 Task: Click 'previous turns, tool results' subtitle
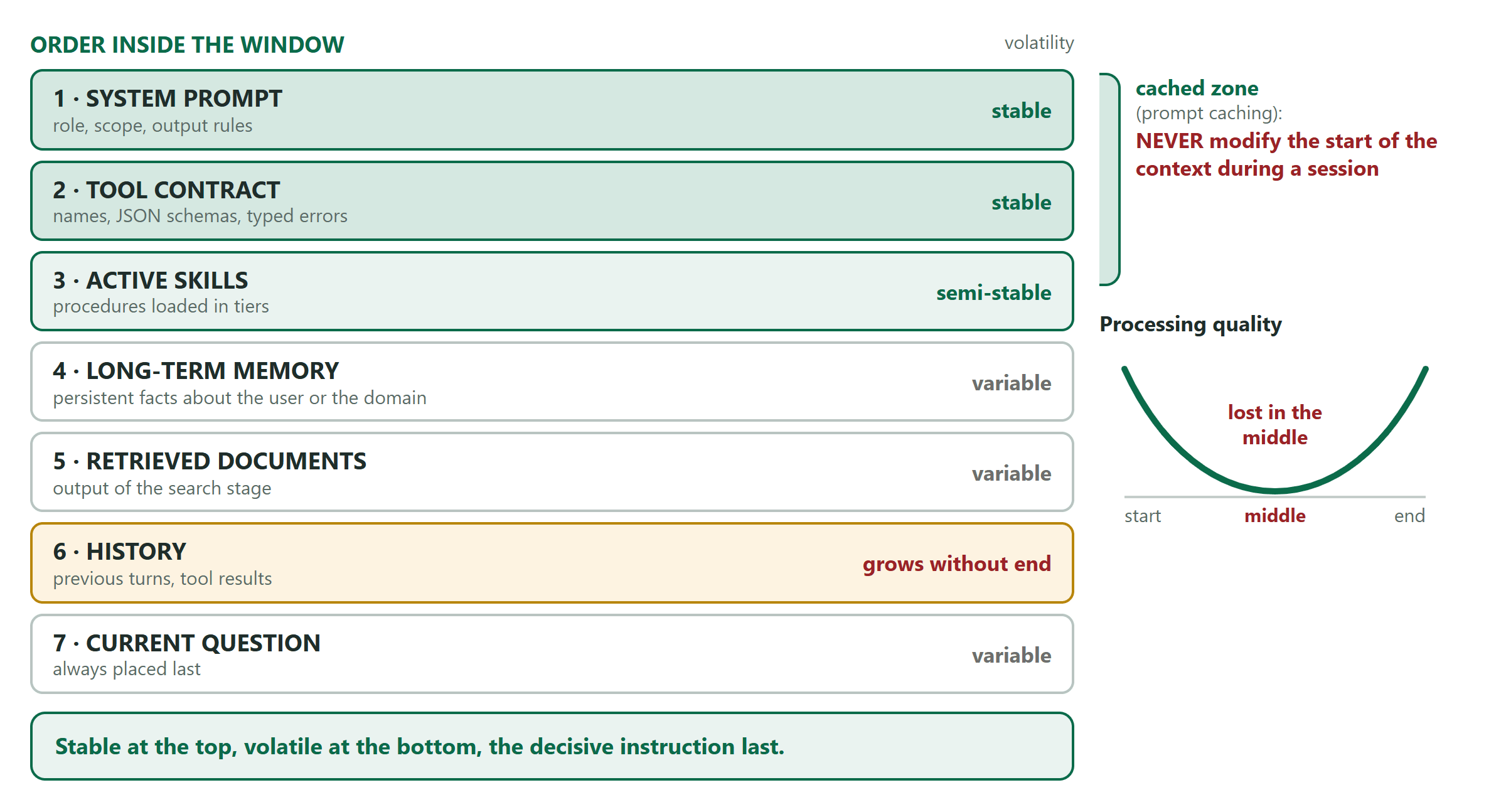point(163,579)
